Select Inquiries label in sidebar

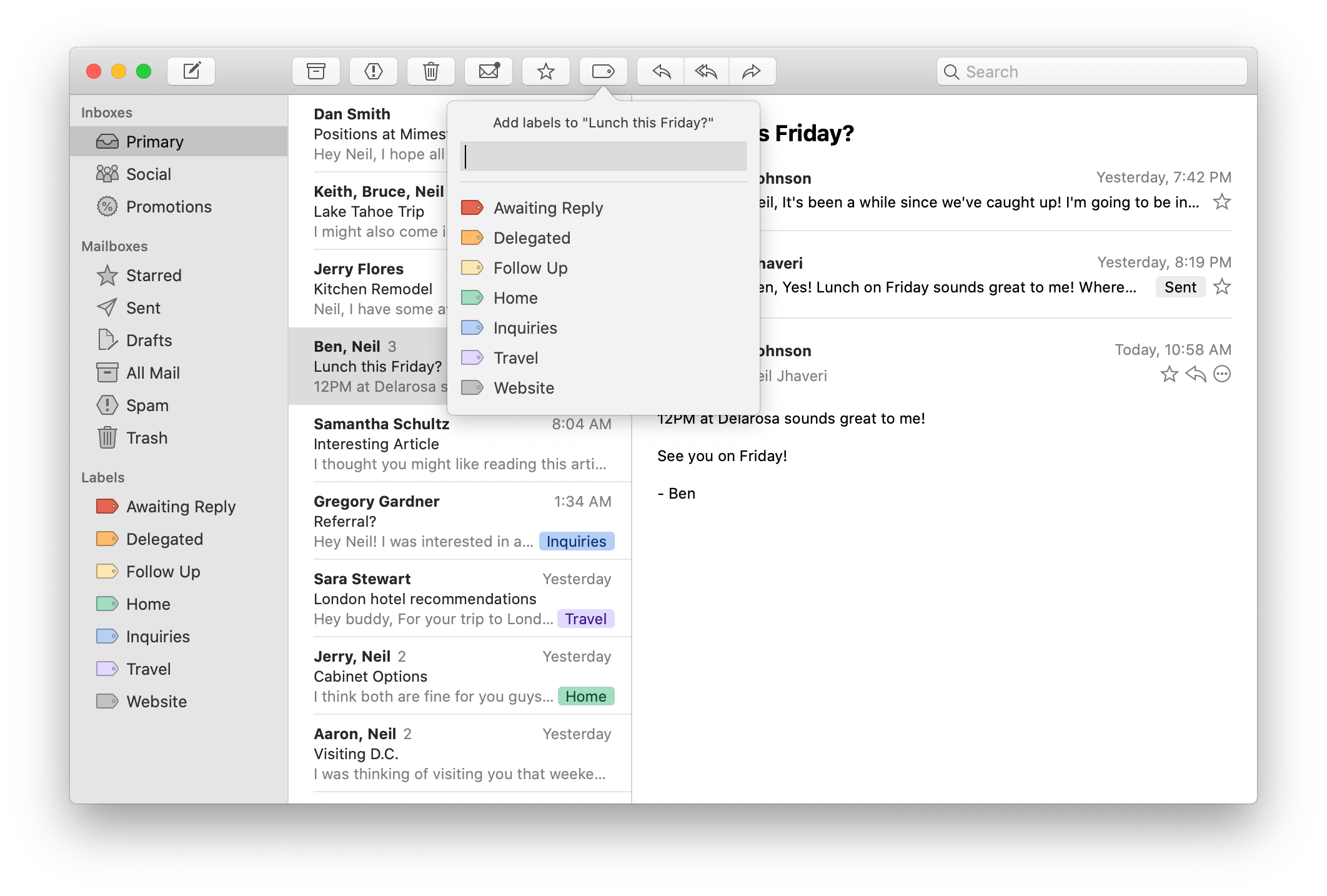point(179,637)
